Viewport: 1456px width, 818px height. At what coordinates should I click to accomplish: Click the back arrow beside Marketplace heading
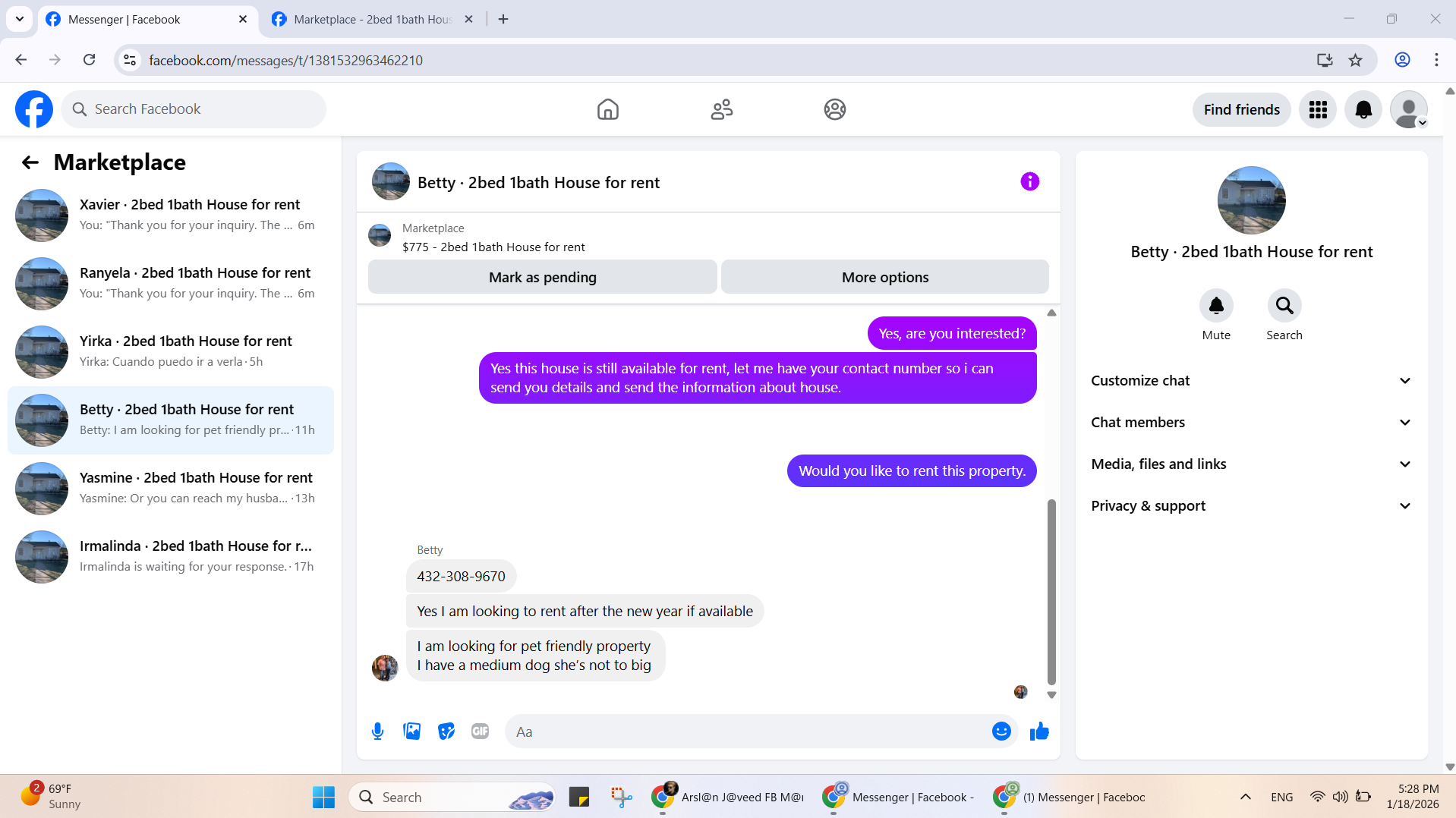[x=30, y=162]
